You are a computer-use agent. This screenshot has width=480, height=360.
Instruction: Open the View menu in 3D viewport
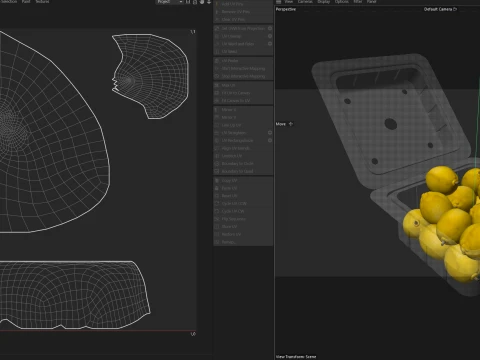(289, 2)
